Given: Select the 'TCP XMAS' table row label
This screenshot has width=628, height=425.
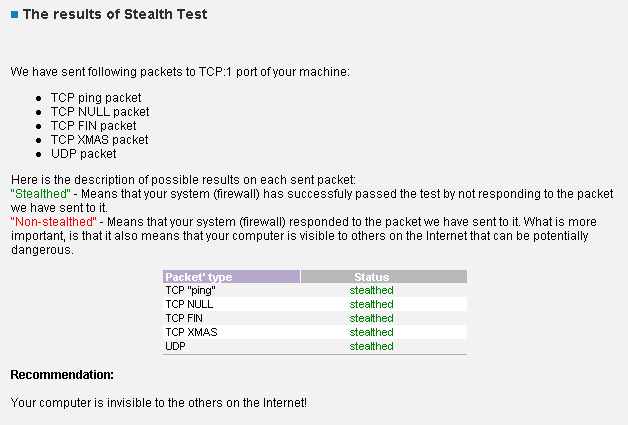Looking at the screenshot, I should [191, 332].
